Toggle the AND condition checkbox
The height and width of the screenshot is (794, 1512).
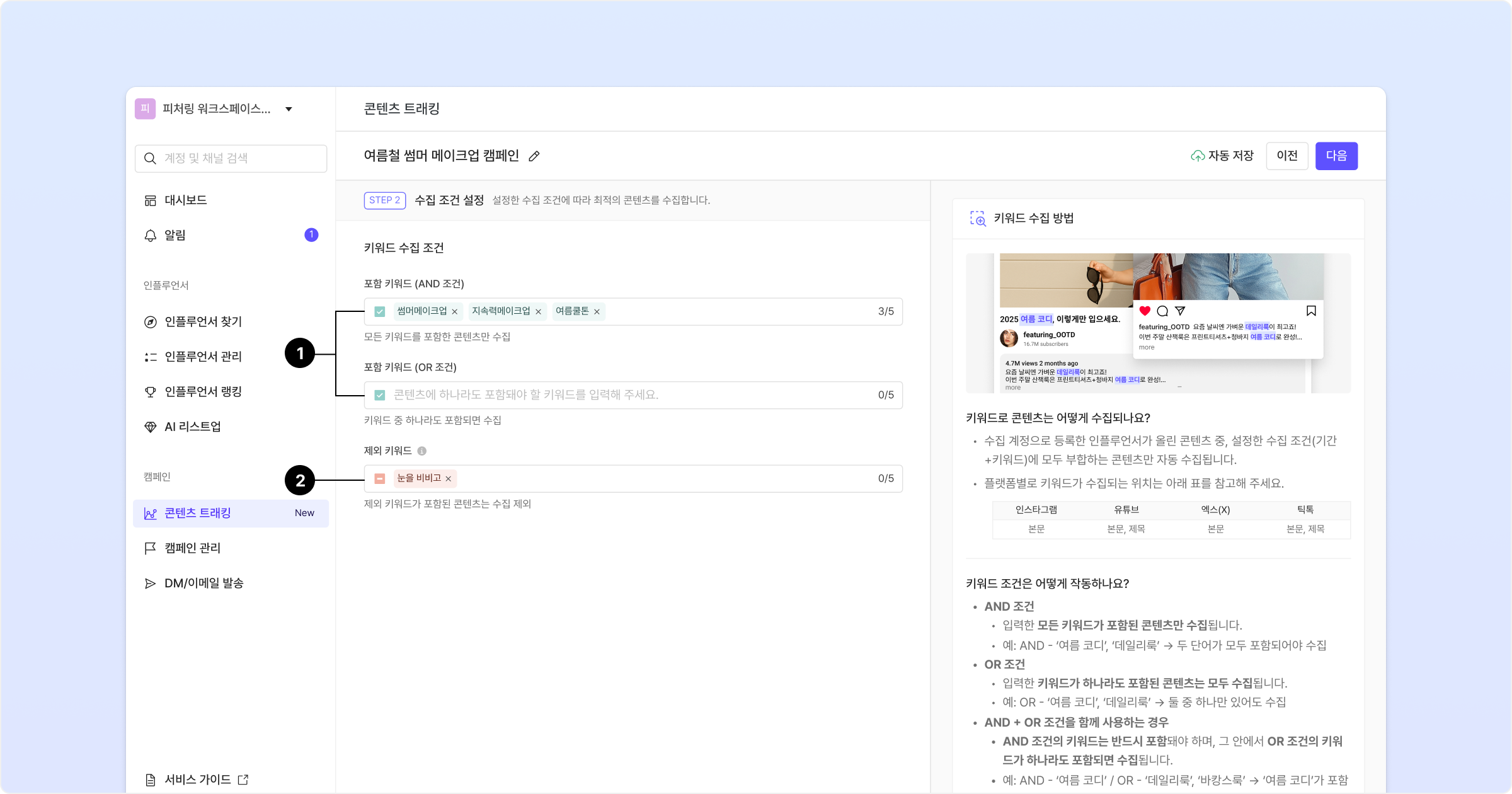(x=380, y=311)
